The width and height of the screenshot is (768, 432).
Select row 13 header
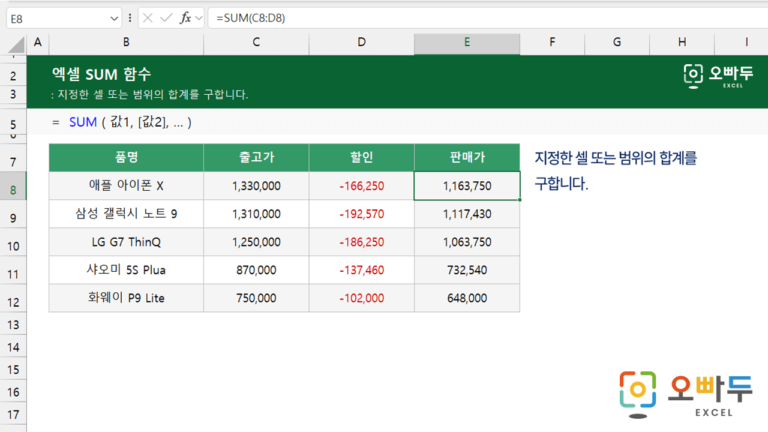pos(13,325)
